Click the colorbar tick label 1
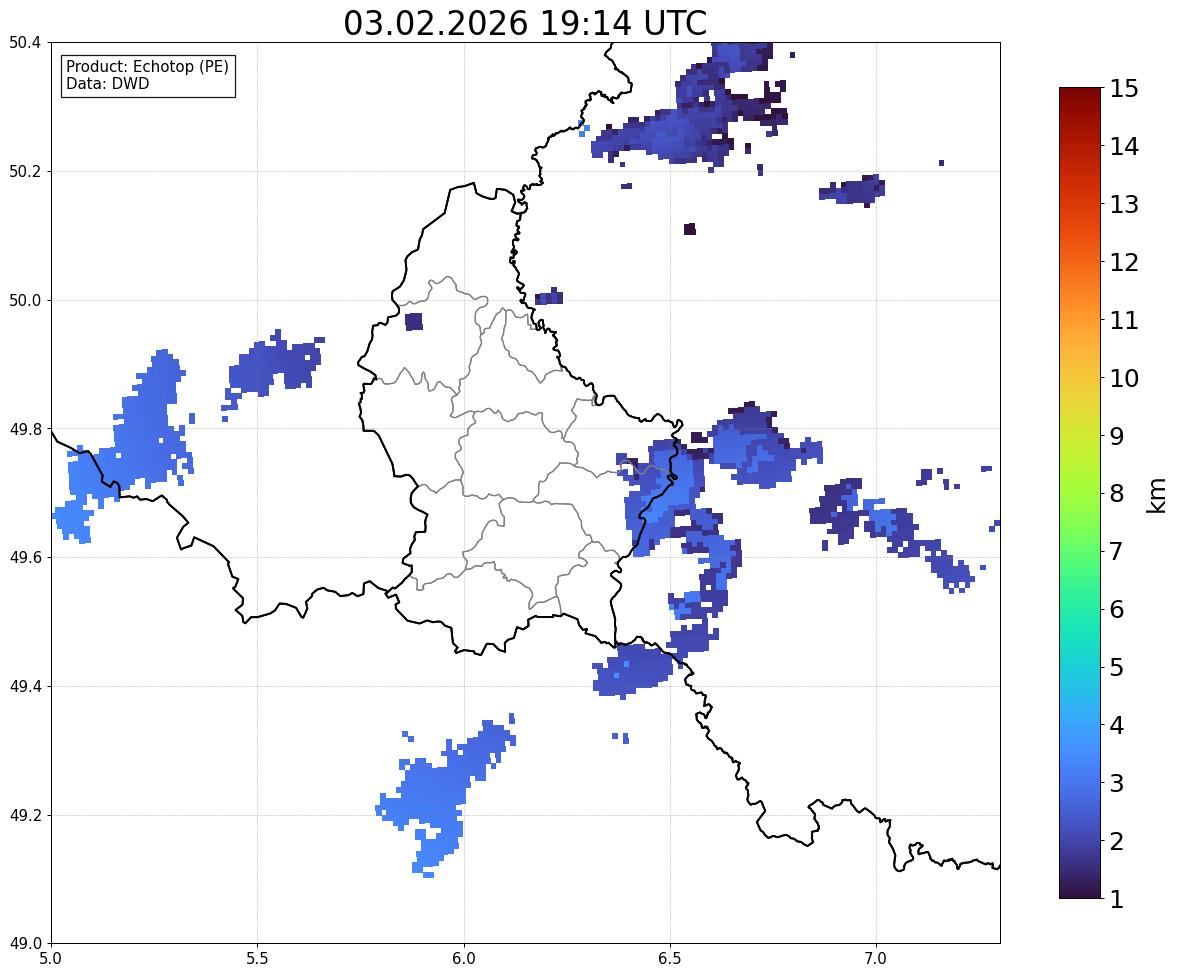The height and width of the screenshot is (976, 1178). pyautogui.click(x=1116, y=899)
